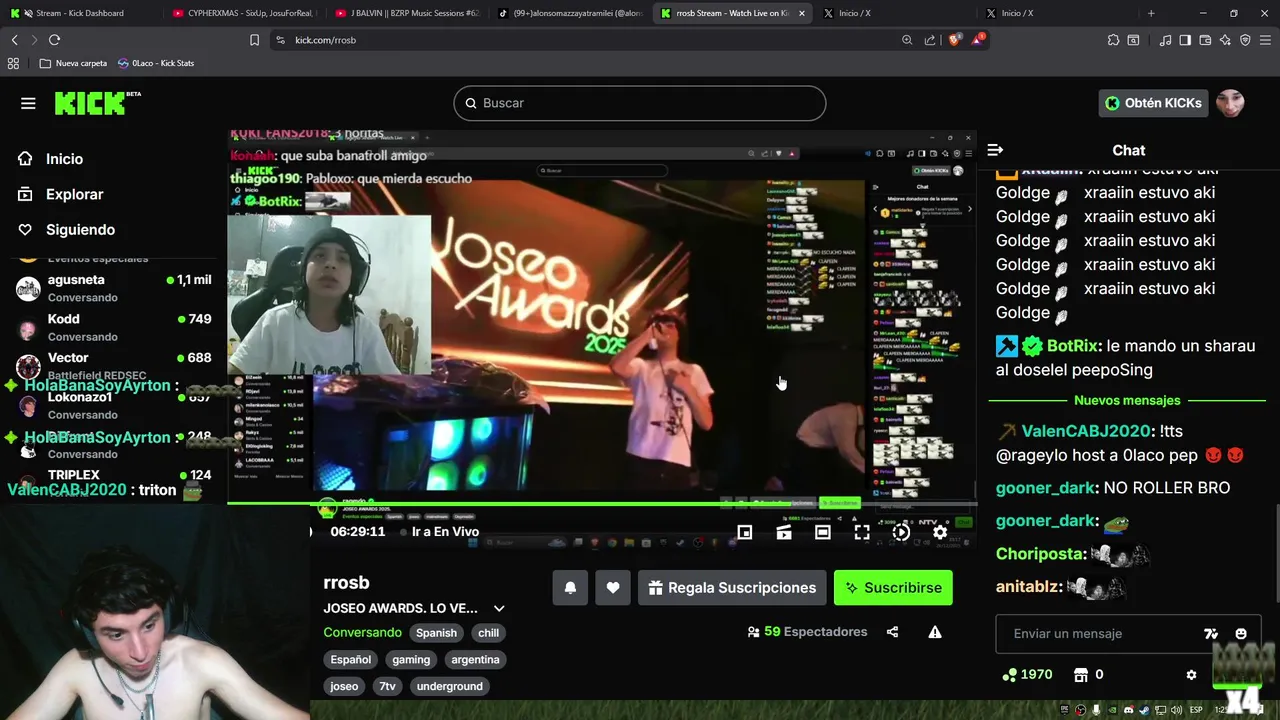Toggle notifications bell for rrosb

570,588
